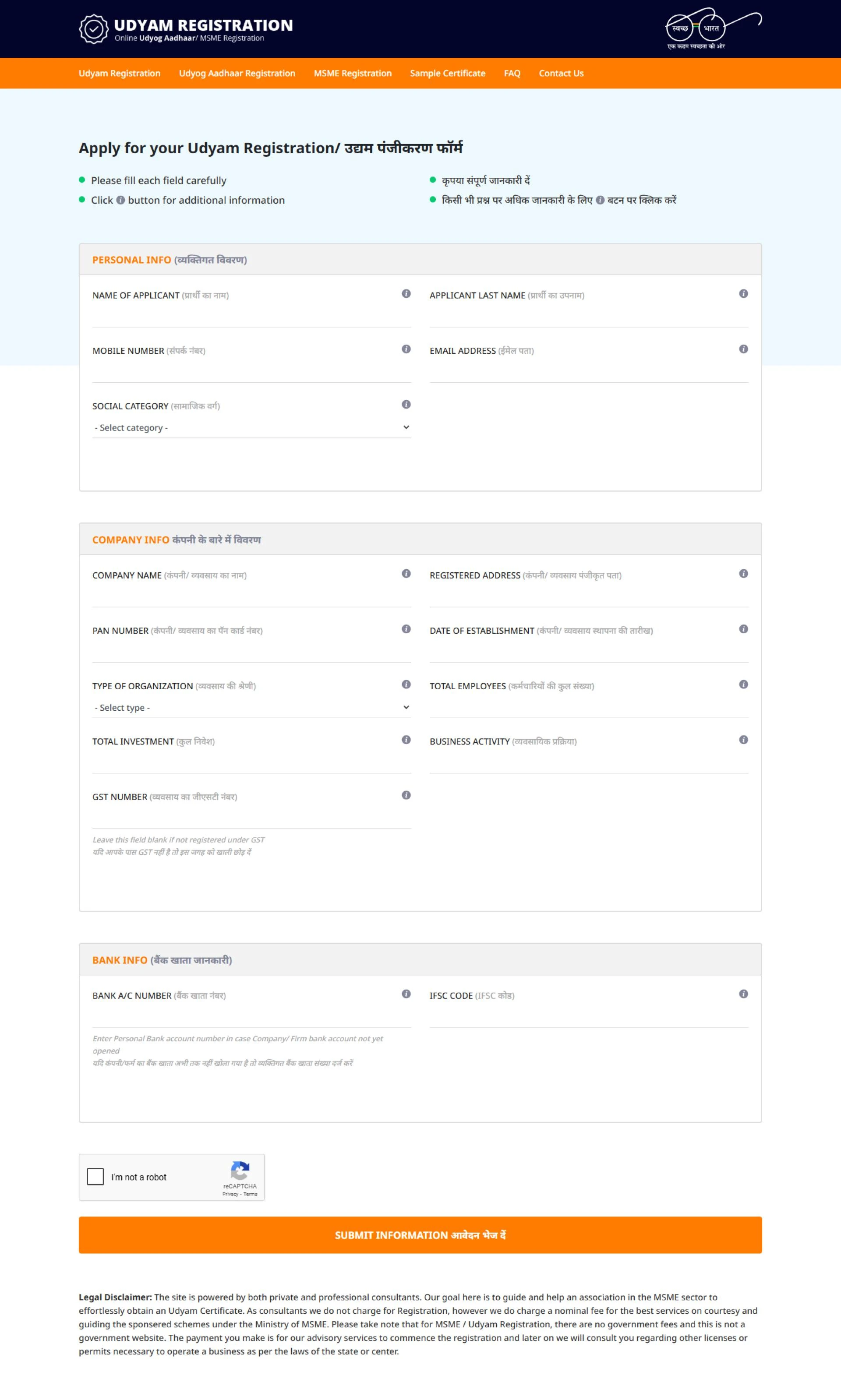
Task: Check the I'm not a robot box
Action: 95,1177
